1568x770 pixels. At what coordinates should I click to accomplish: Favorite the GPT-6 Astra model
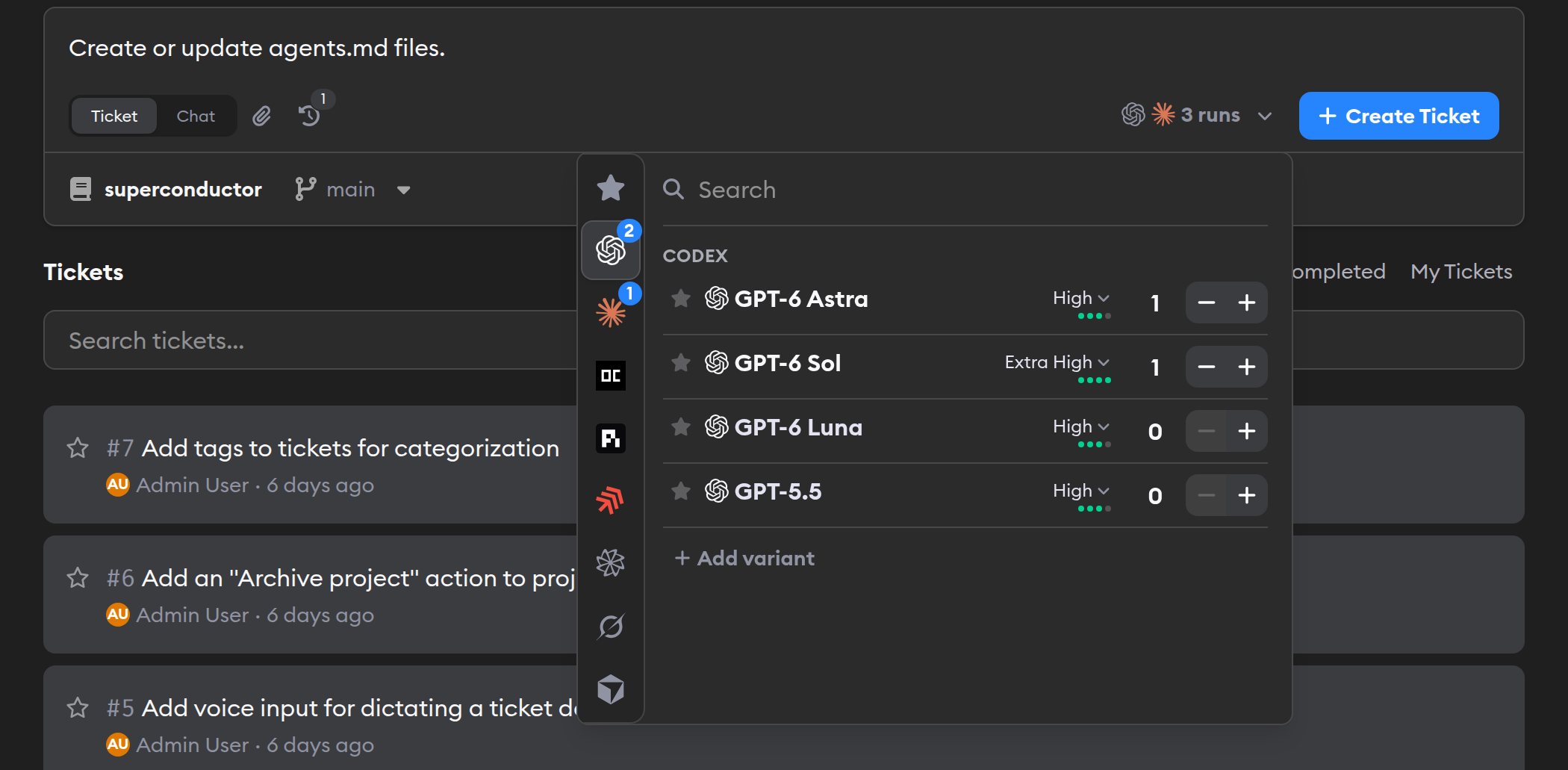[681, 299]
